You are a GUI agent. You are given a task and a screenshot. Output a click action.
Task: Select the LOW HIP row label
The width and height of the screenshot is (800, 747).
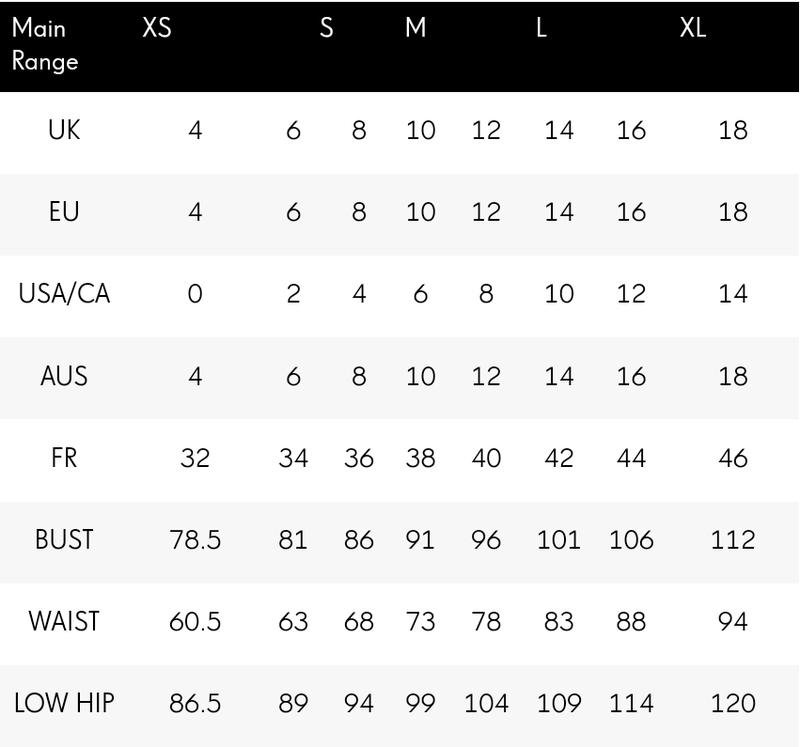64,703
